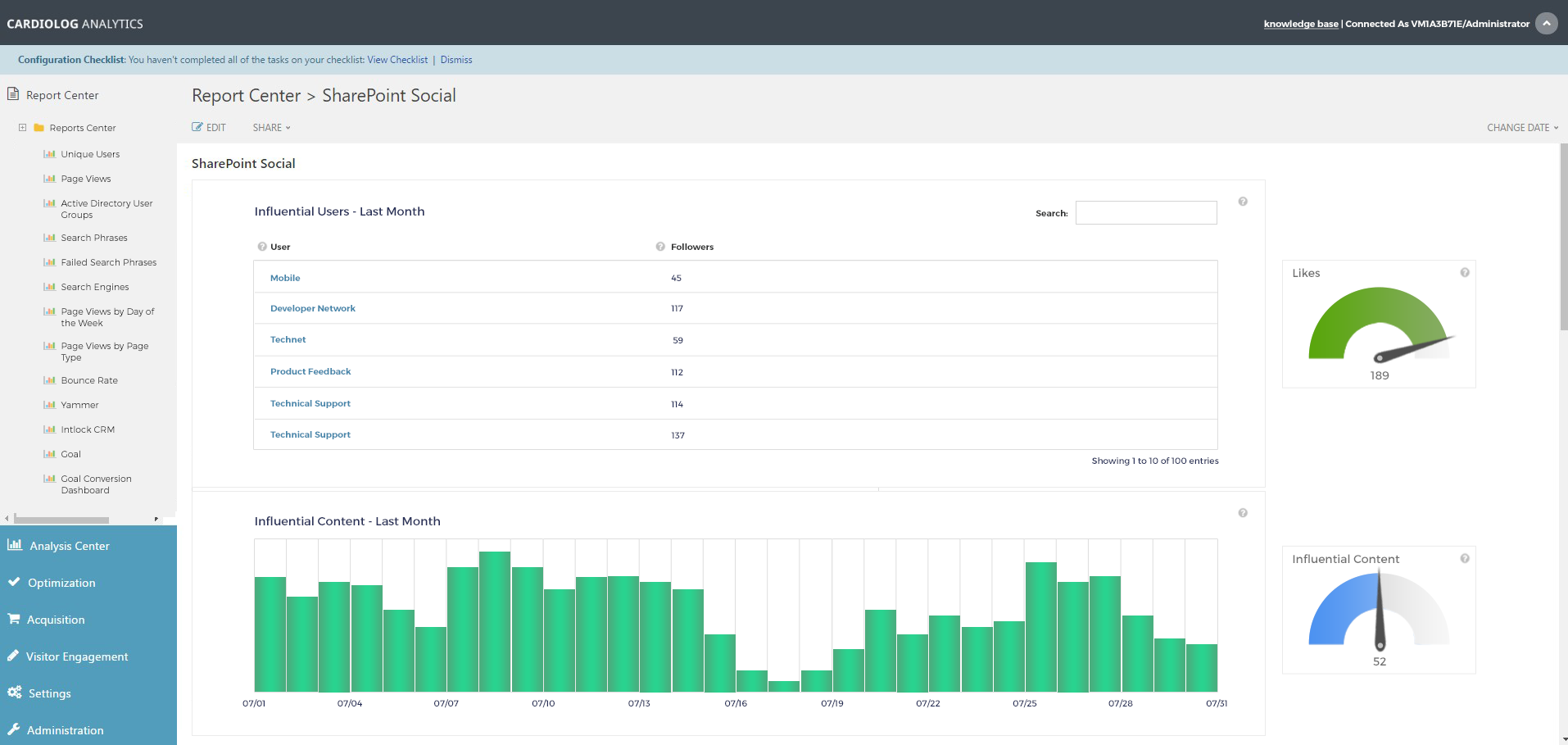Viewport: 1568px width, 745px height.
Task: Click the Yammer report chart icon
Action: (x=50, y=405)
